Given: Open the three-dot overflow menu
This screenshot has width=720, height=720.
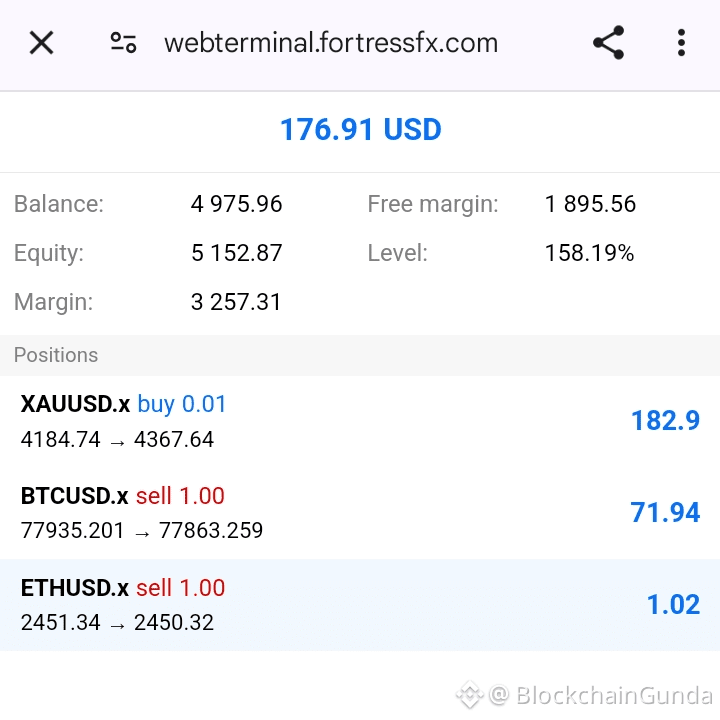Looking at the screenshot, I should coord(681,43).
